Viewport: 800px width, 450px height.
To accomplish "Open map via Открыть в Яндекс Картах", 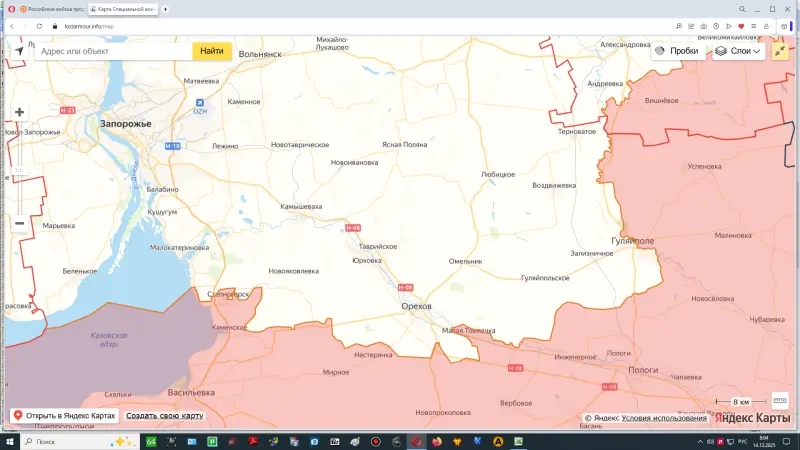I will click(x=64, y=415).
